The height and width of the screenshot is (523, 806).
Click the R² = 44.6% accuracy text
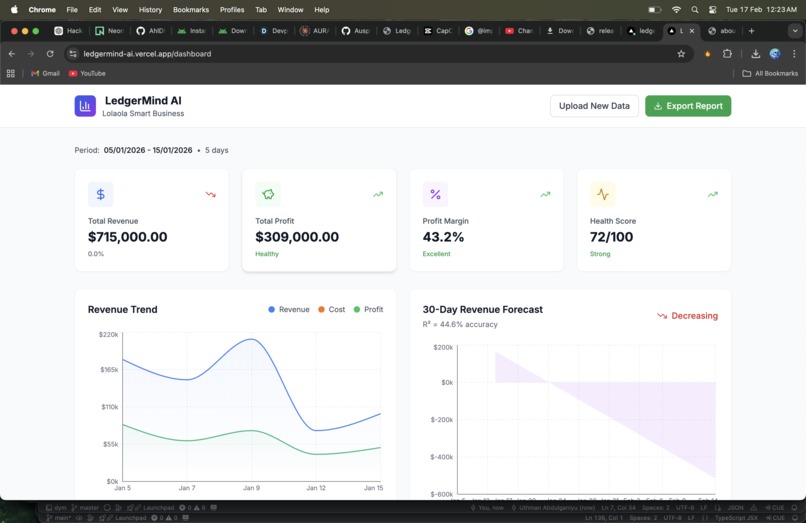click(x=460, y=324)
